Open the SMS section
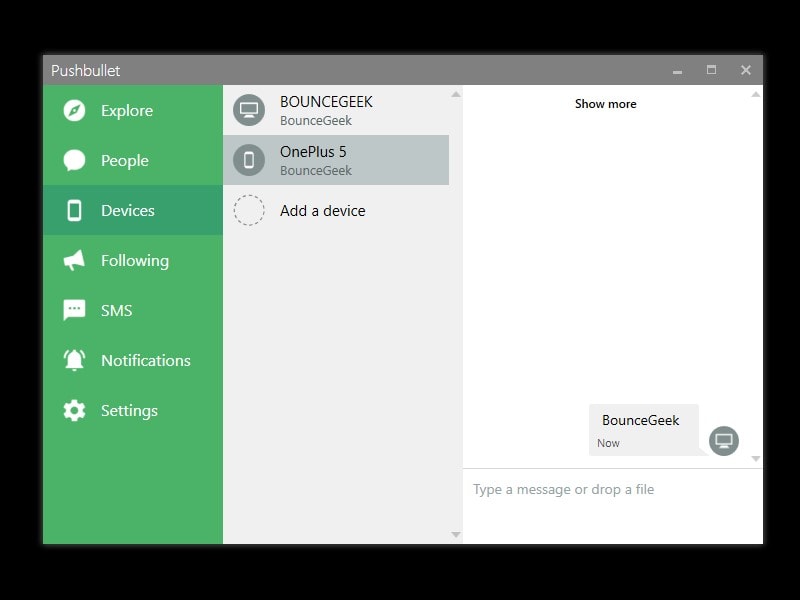Screen dimensions: 800x600 point(133,310)
